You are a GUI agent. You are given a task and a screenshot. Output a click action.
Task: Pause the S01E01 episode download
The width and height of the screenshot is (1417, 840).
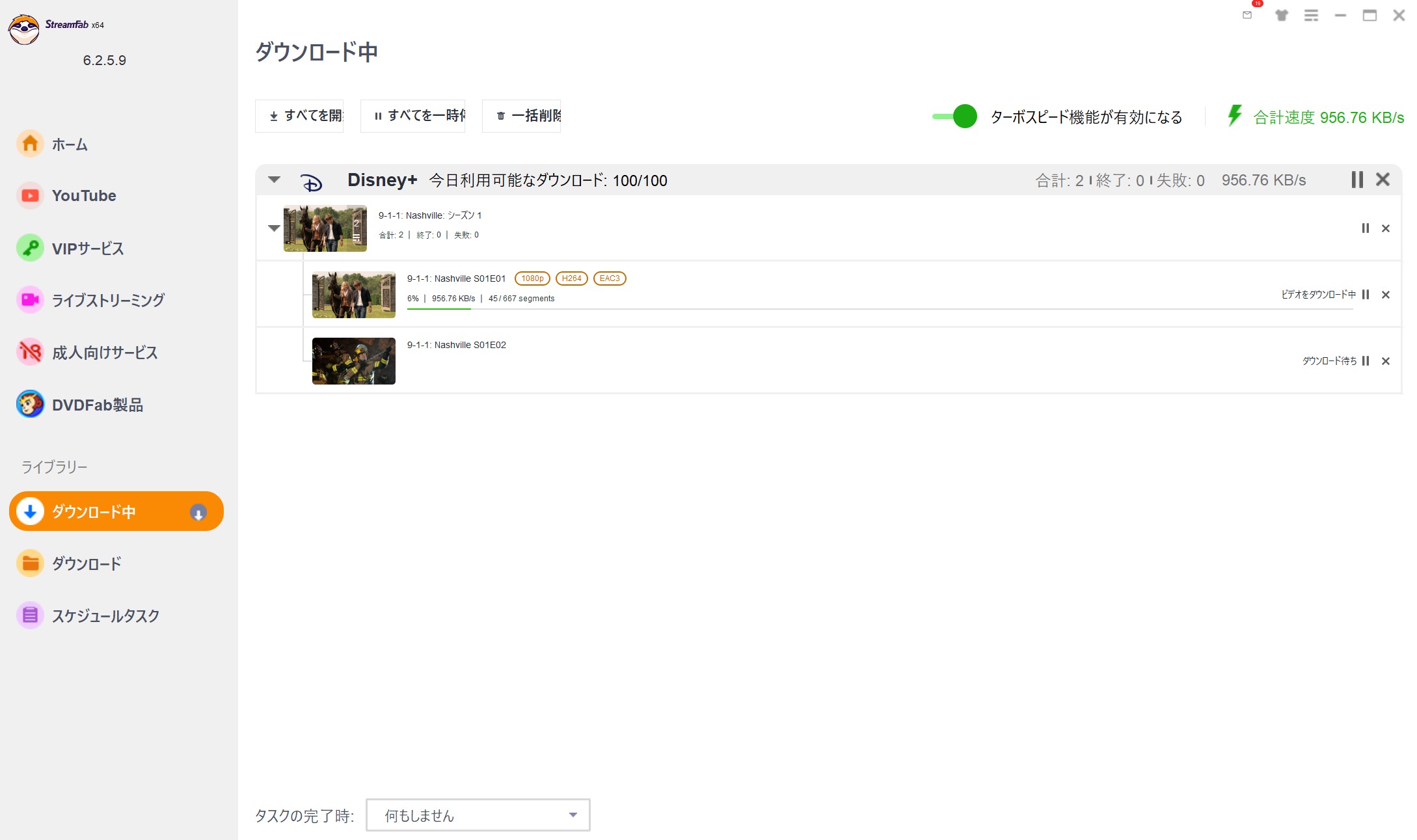pos(1366,295)
